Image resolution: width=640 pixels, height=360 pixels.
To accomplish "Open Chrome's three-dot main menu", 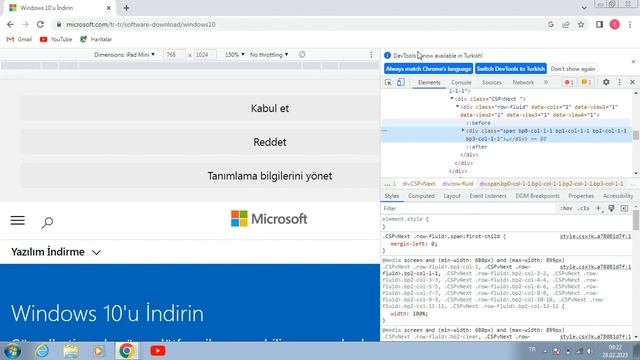I will pos(630,24).
